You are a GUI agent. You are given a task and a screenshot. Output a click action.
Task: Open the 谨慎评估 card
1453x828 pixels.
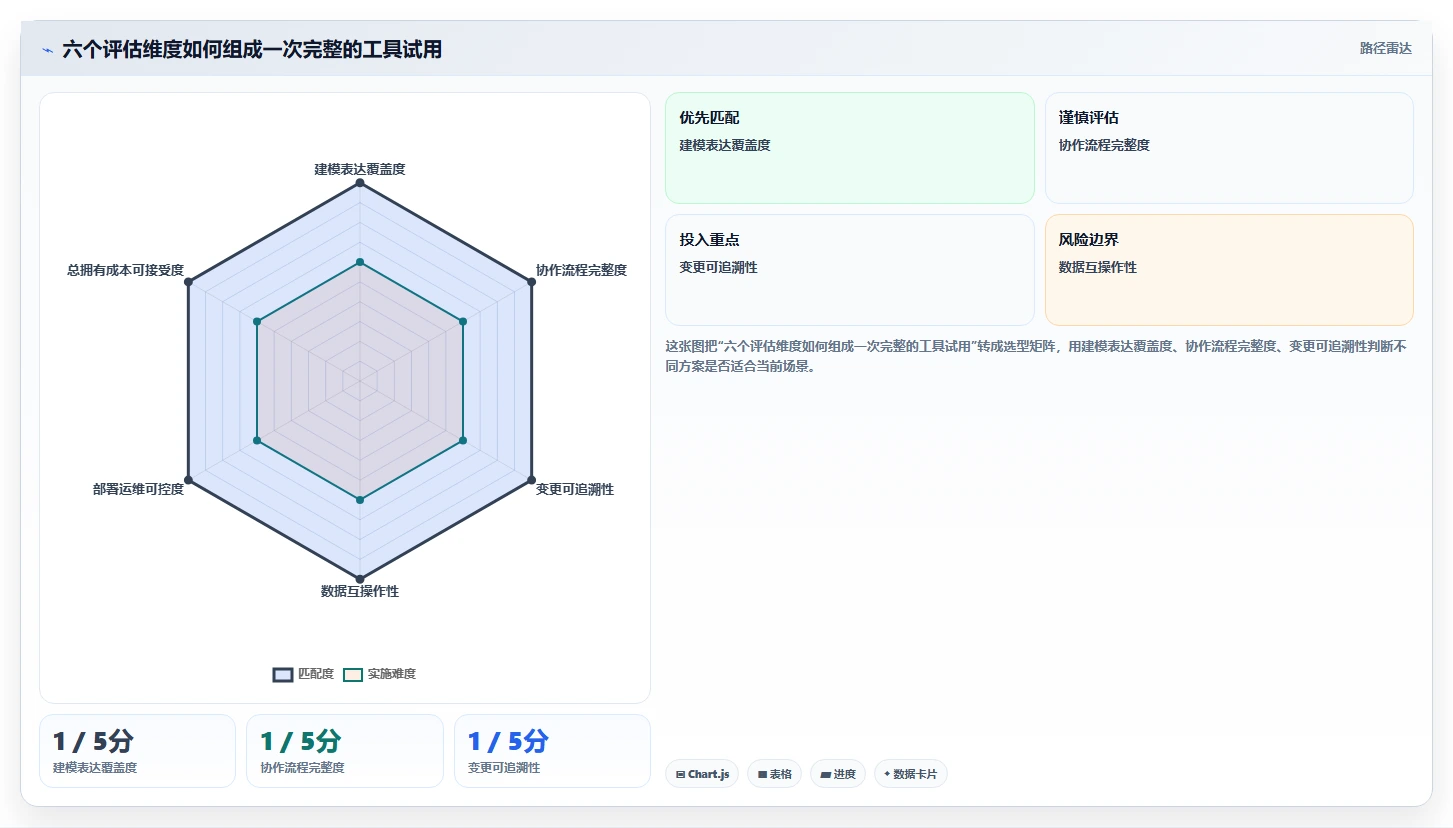[1229, 148]
